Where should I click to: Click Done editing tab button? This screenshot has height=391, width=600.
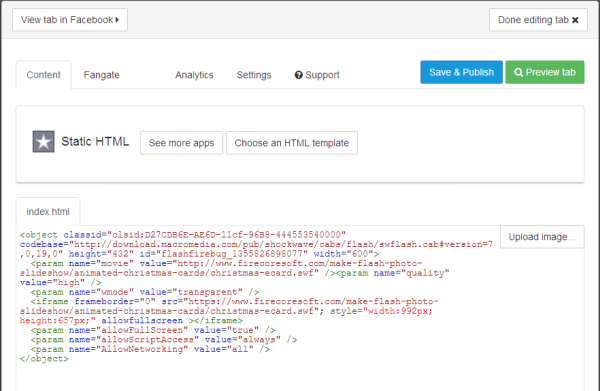[x=538, y=20]
